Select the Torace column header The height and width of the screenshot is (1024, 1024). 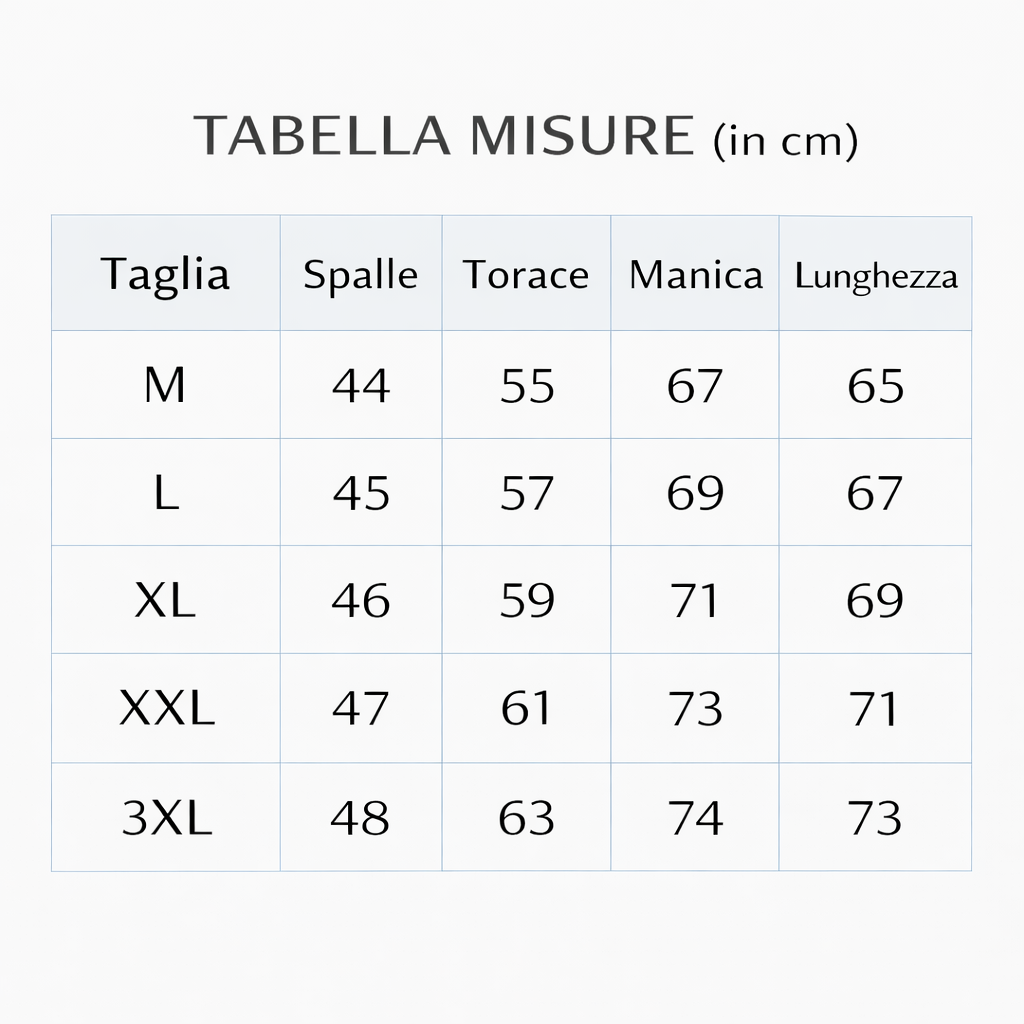(x=526, y=275)
